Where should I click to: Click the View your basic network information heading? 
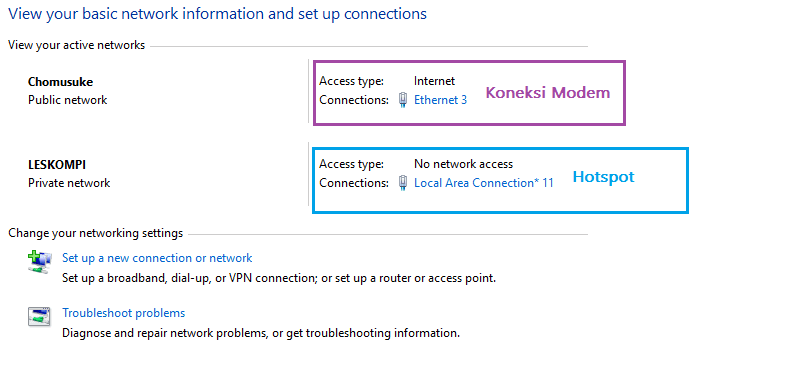[x=218, y=14]
